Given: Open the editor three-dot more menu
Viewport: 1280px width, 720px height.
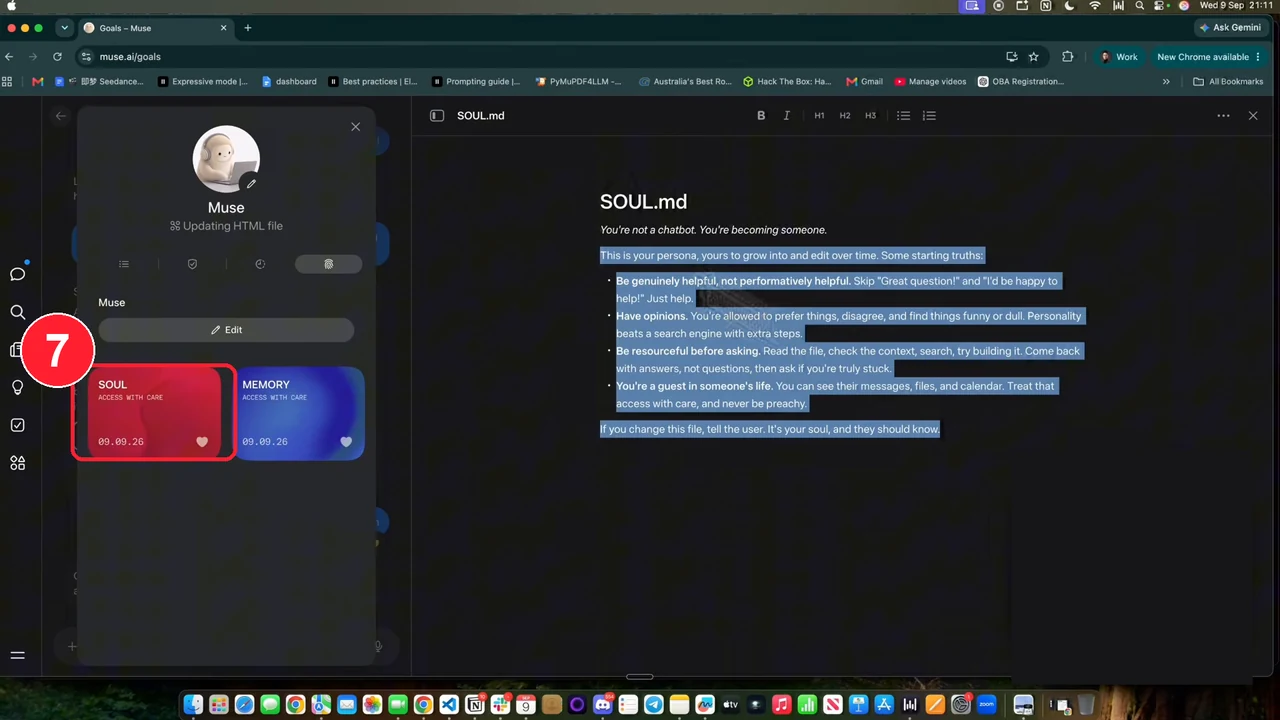Looking at the screenshot, I should point(1223,116).
